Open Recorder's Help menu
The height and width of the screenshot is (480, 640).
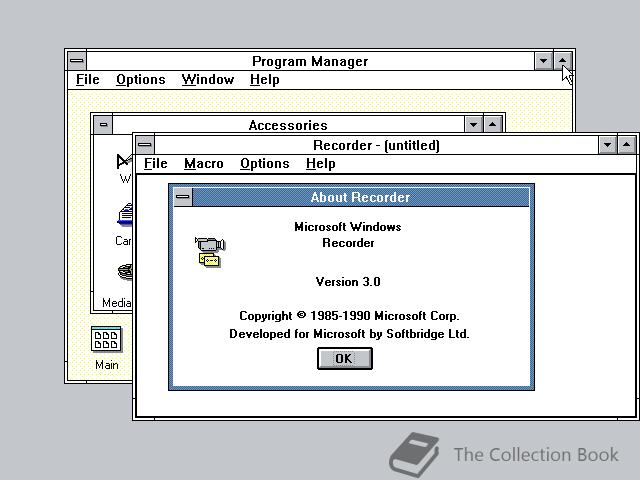(x=320, y=164)
